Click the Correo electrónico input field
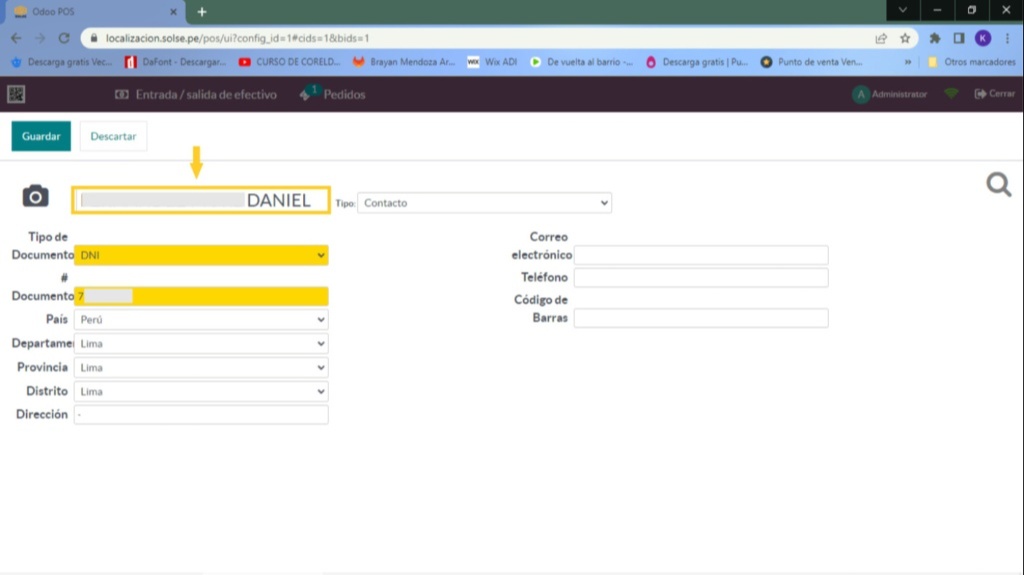 point(701,255)
